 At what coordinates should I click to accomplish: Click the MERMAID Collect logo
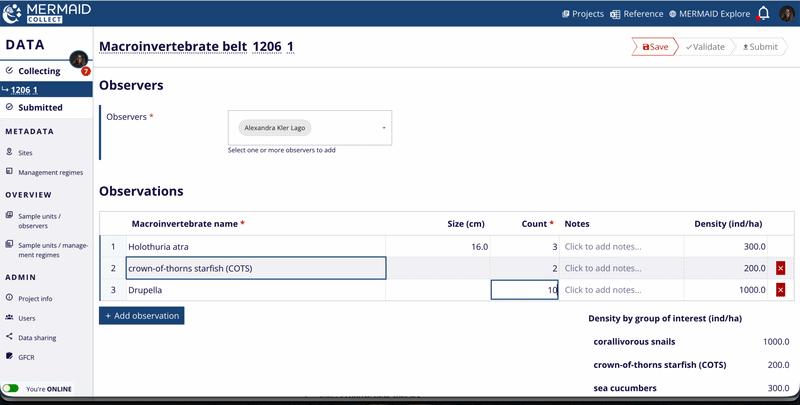(x=47, y=13)
